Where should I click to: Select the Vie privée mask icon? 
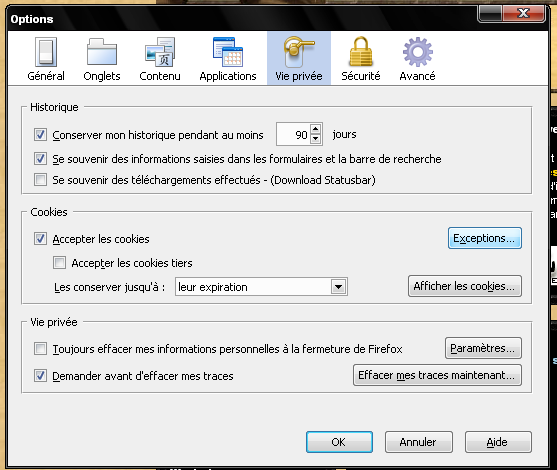pos(299,52)
